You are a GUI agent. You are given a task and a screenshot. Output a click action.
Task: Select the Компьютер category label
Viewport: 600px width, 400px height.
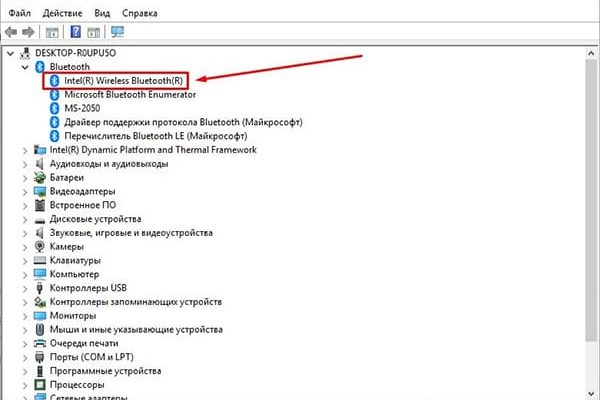[75, 274]
